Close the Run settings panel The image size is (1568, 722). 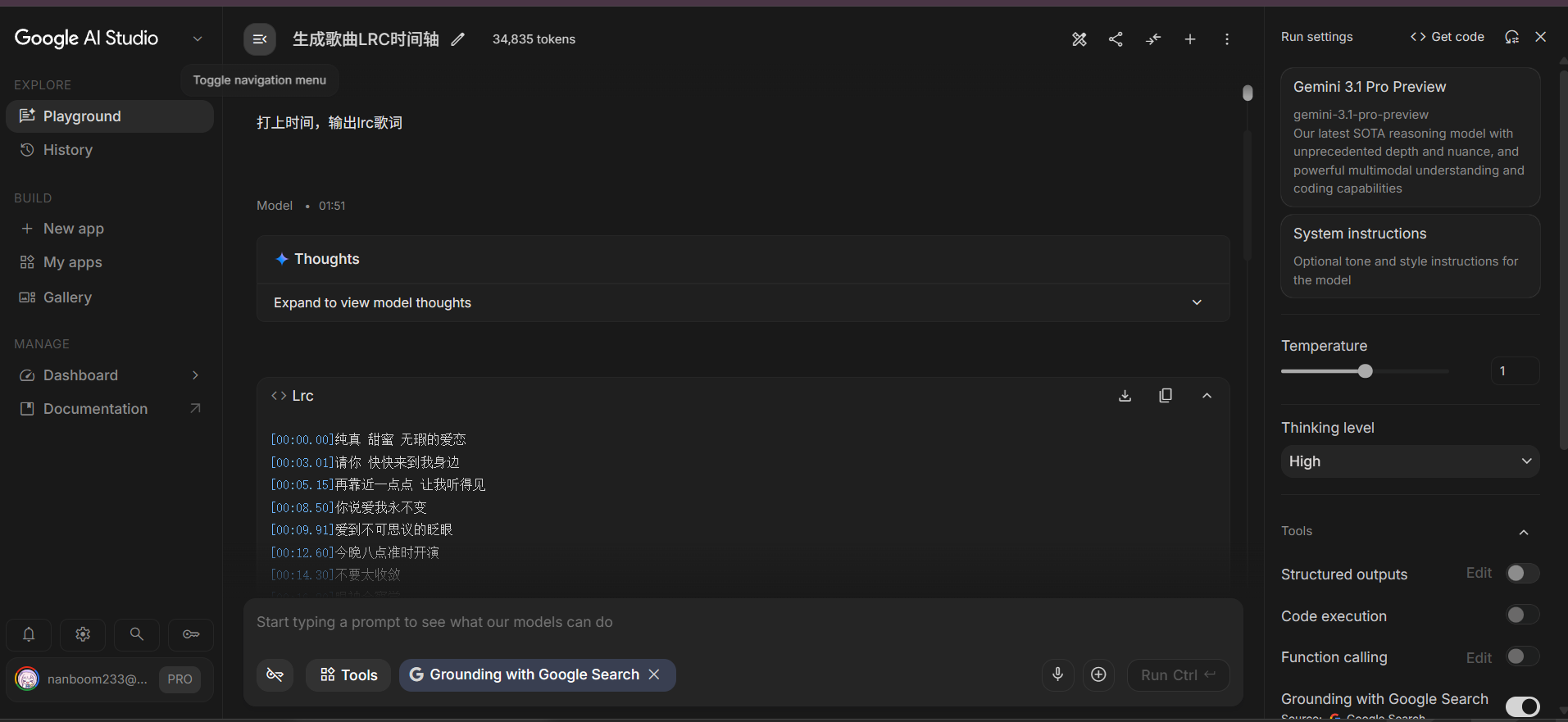[1541, 37]
